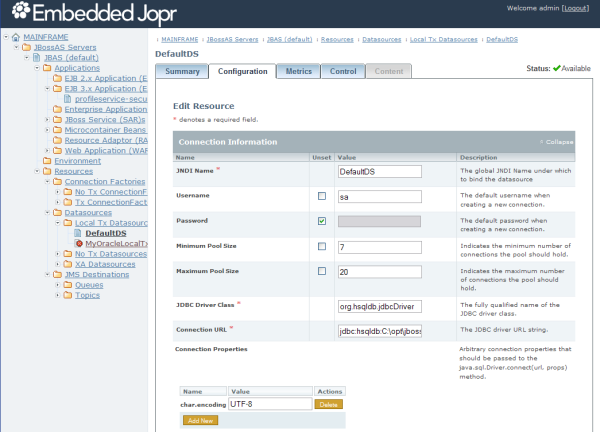
Task: Expand the No Tx Datasources node
Action: tap(58, 254)
